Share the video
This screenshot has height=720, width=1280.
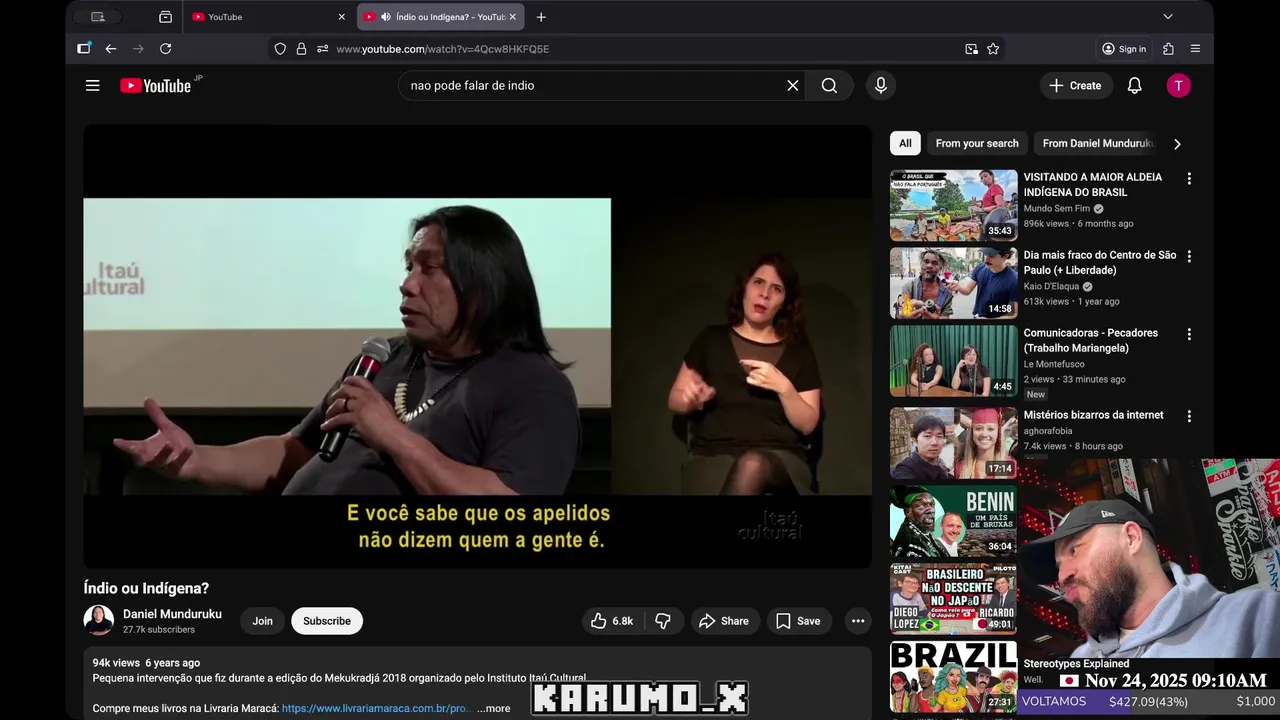coord(723,621)
